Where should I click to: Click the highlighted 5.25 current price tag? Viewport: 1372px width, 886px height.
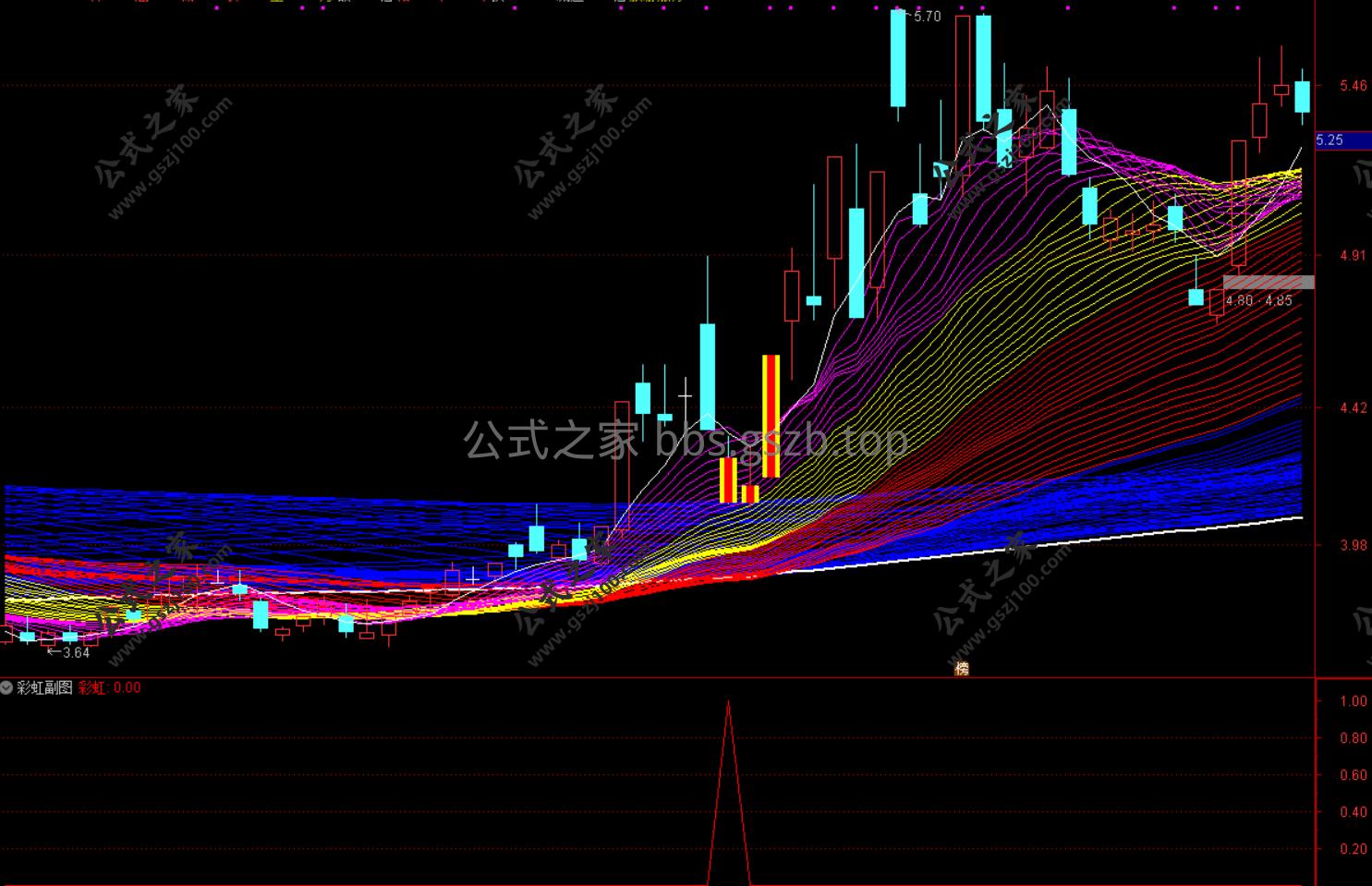coord(1342,140)
